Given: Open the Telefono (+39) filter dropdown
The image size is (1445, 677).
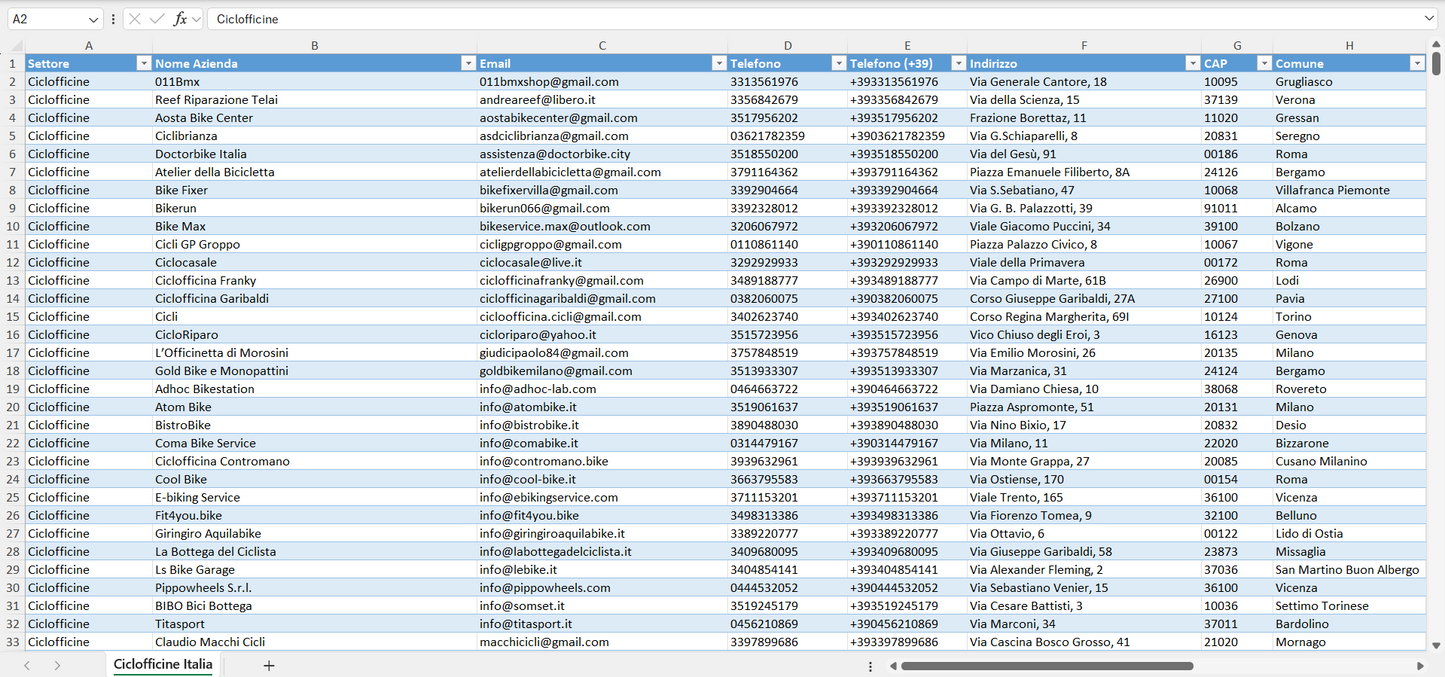Looking at the screenshot, I should click(958, 63).
